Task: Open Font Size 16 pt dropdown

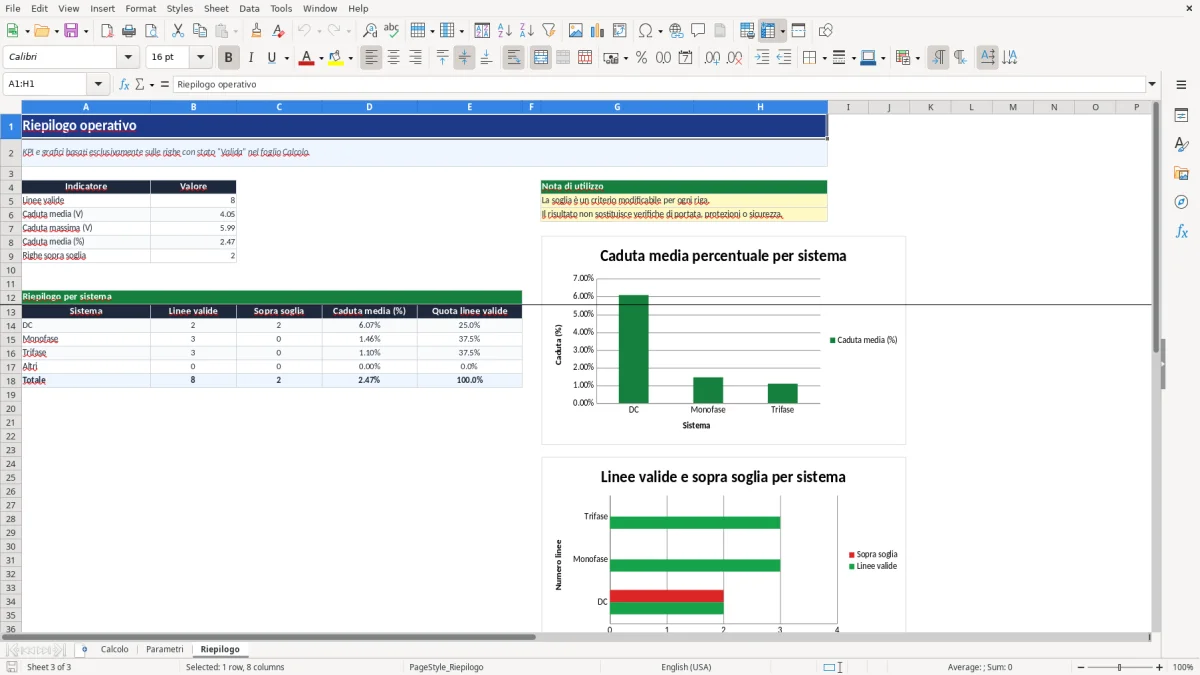Action: point(200,58)
